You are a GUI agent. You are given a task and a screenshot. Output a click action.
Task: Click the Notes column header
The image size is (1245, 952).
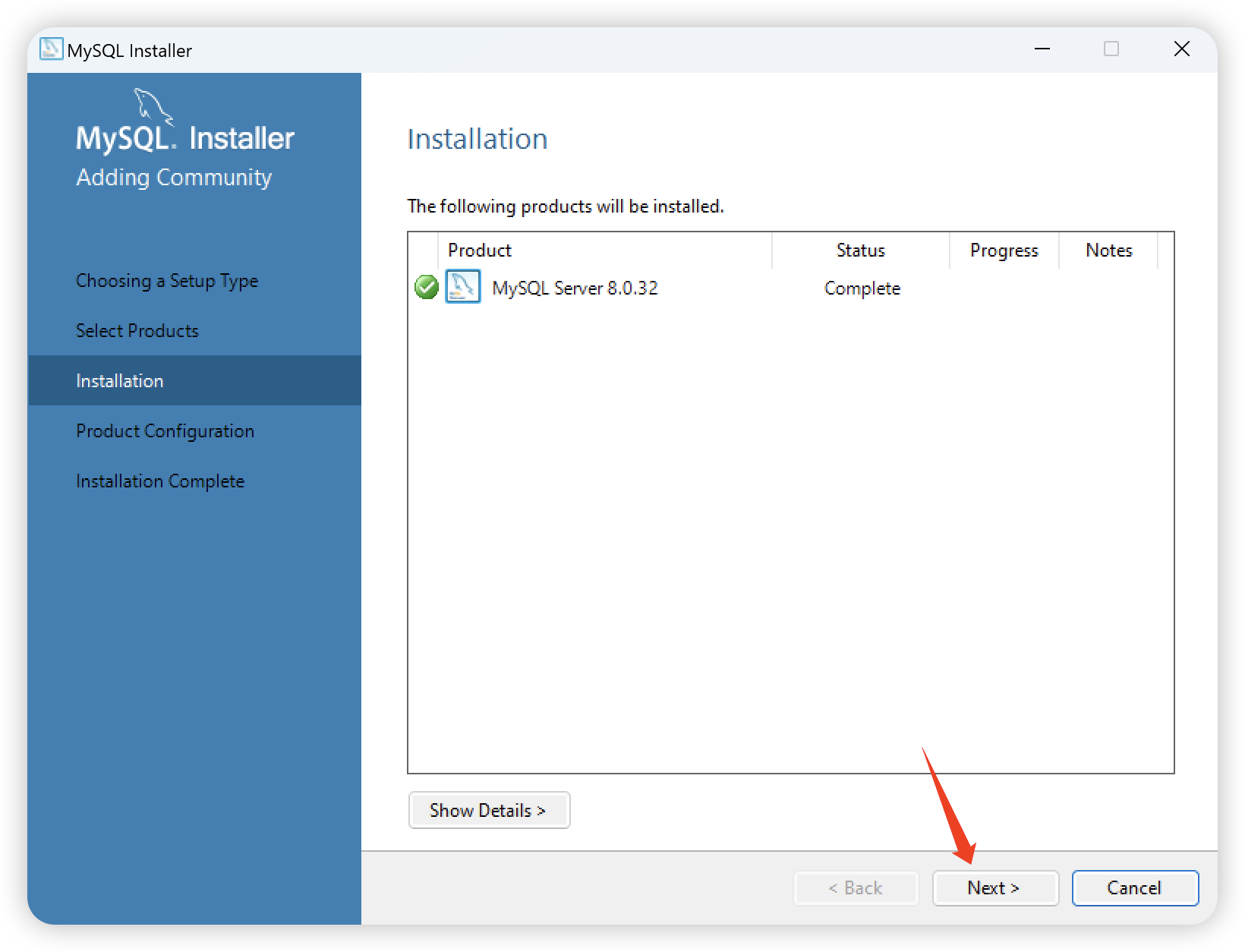pos(1109,251)
